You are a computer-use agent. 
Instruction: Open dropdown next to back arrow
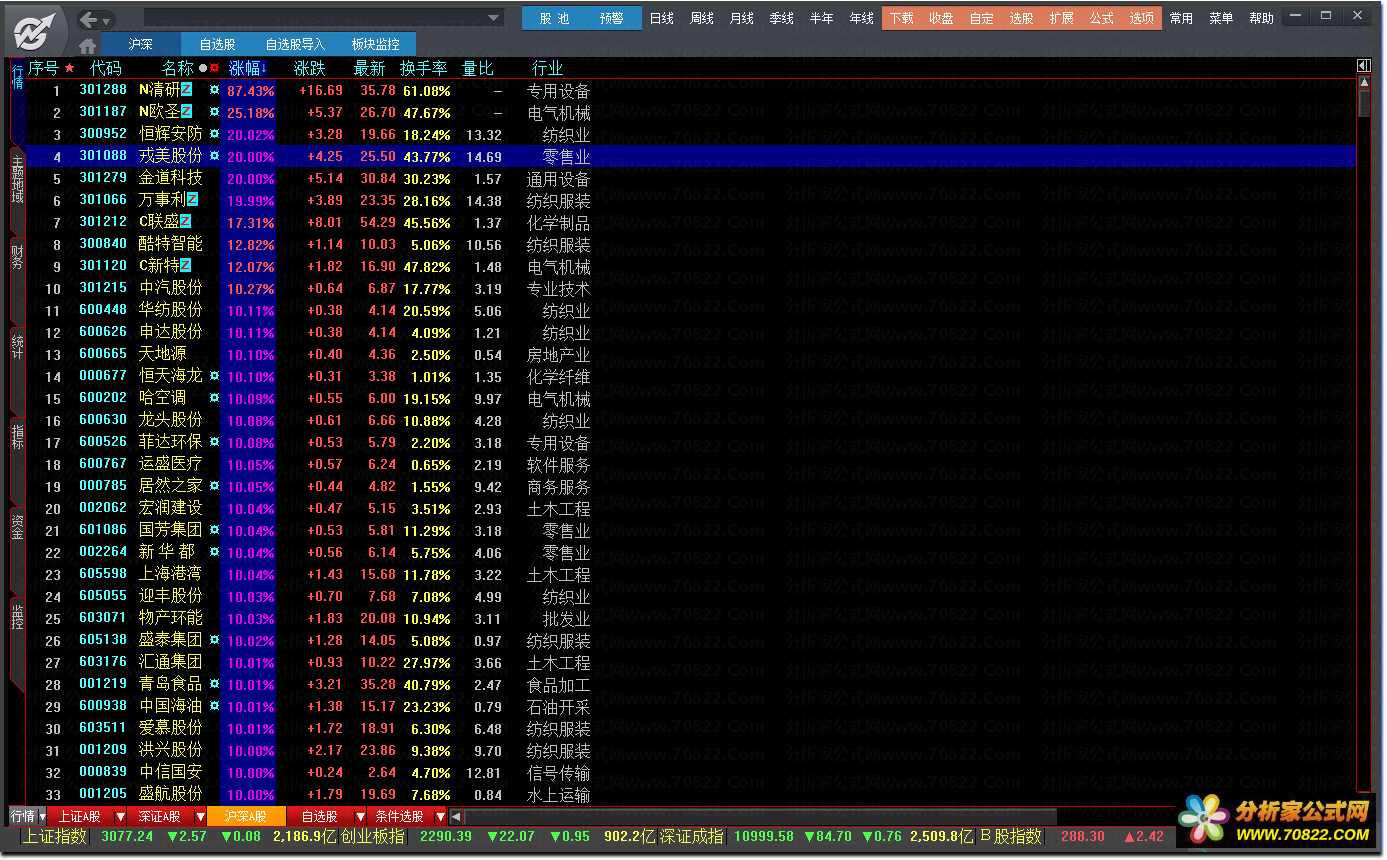107,20
